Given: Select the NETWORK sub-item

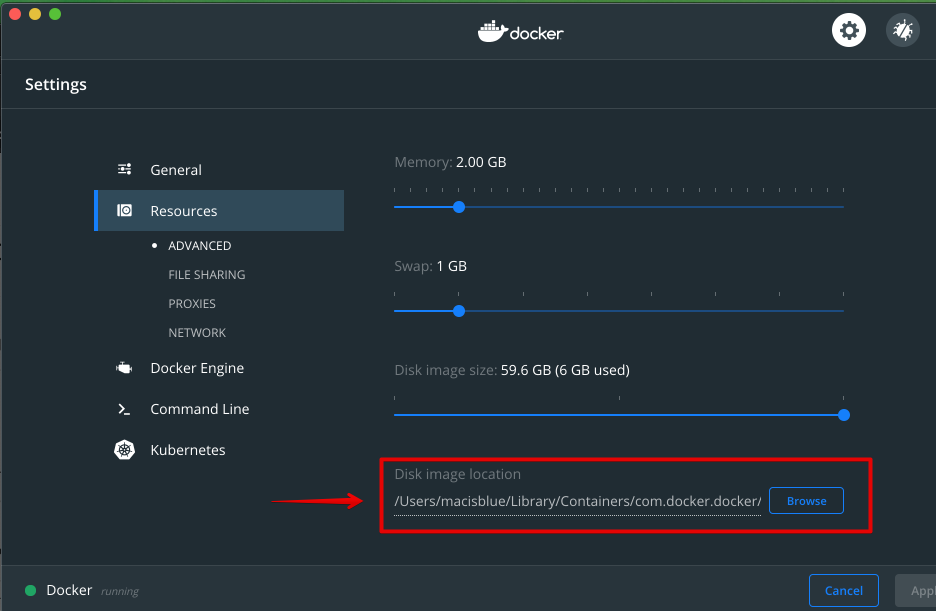Looking at the screenshot, I should click(197, 332).
